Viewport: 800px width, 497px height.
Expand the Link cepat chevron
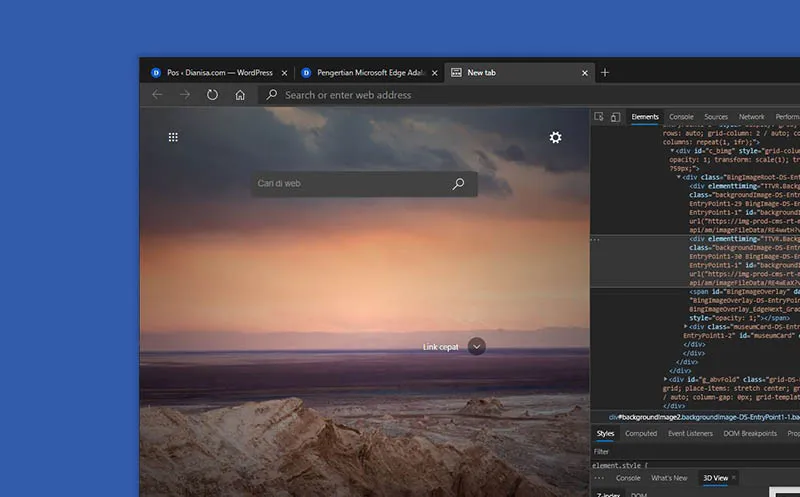click(477, 346)
